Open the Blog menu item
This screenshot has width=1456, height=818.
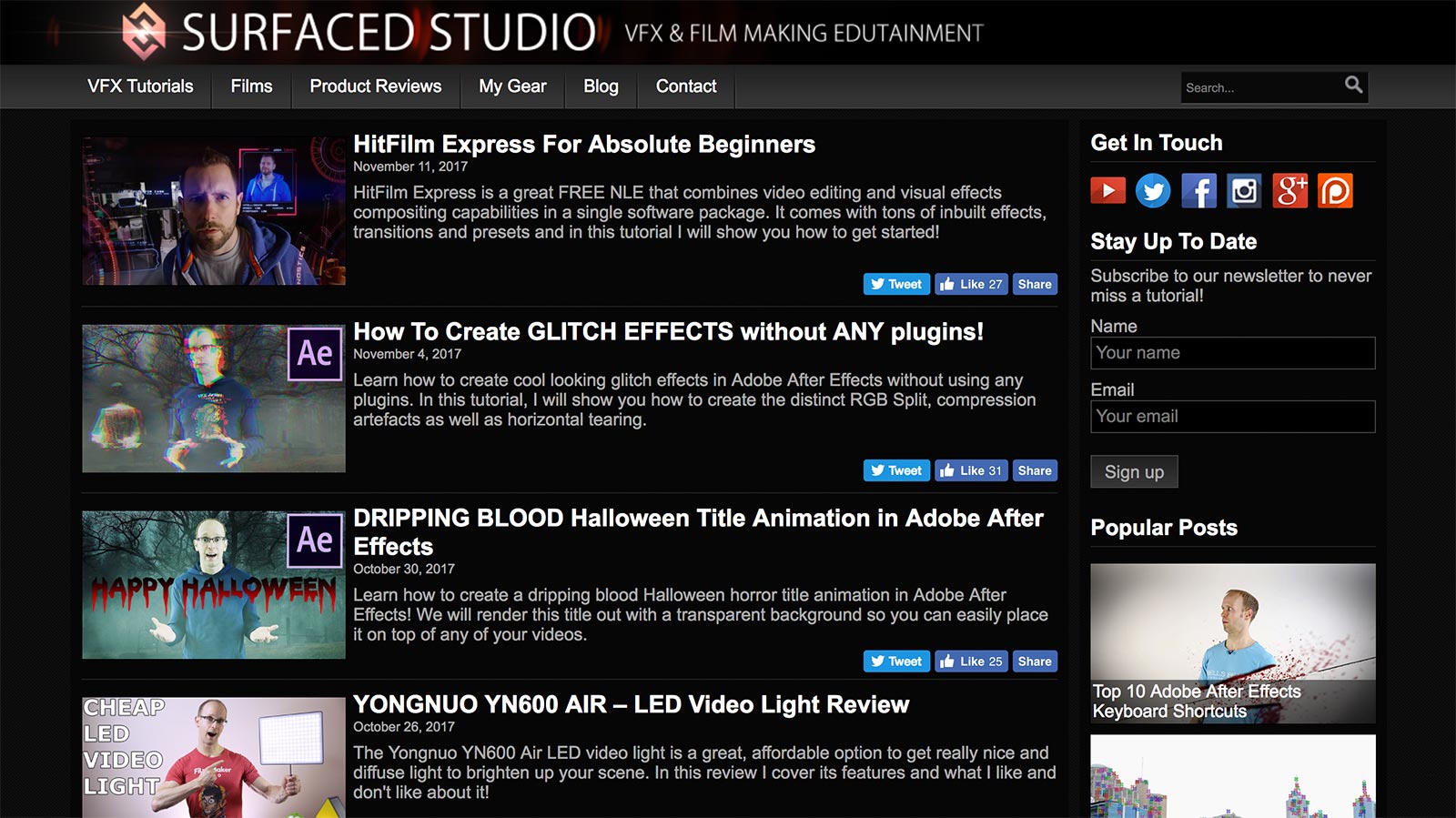pos(601,86)
